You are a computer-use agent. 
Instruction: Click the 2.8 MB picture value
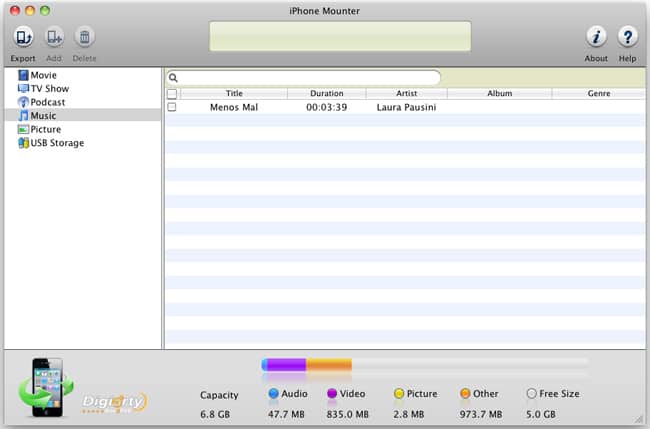click(409, 414)
